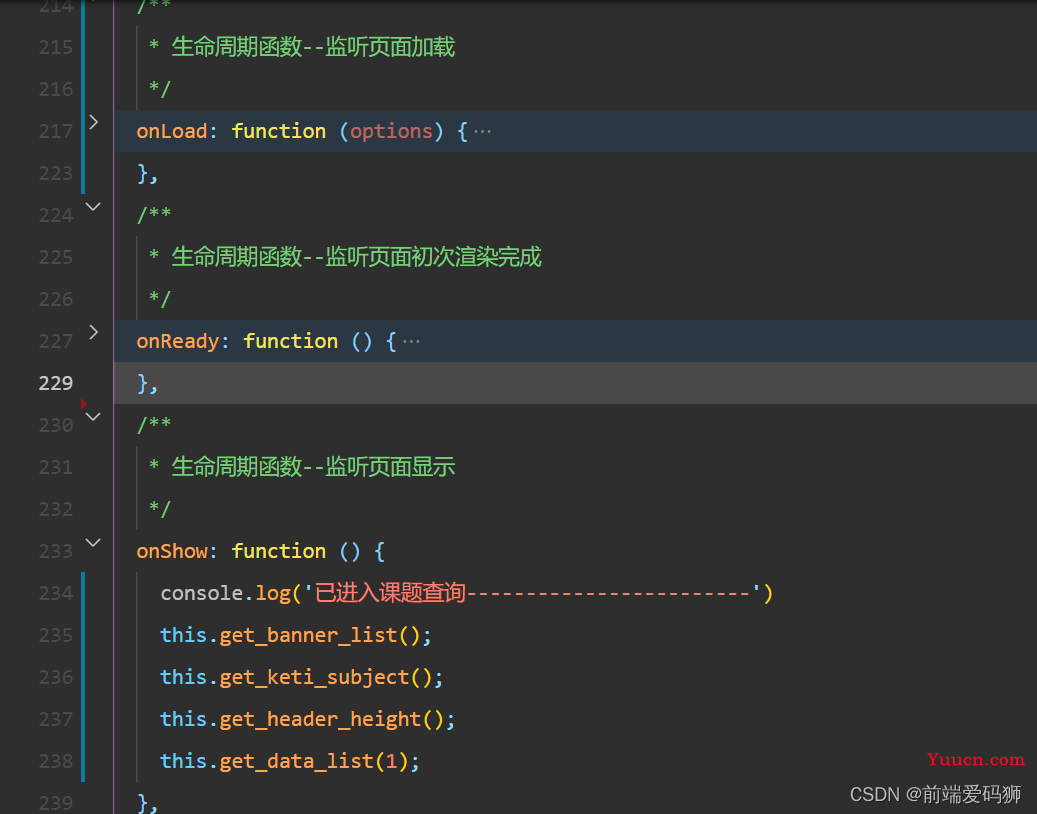Click line number 226 in gutter
The width and height of the screenshot is (1037, 814).
tap(56, 299)
